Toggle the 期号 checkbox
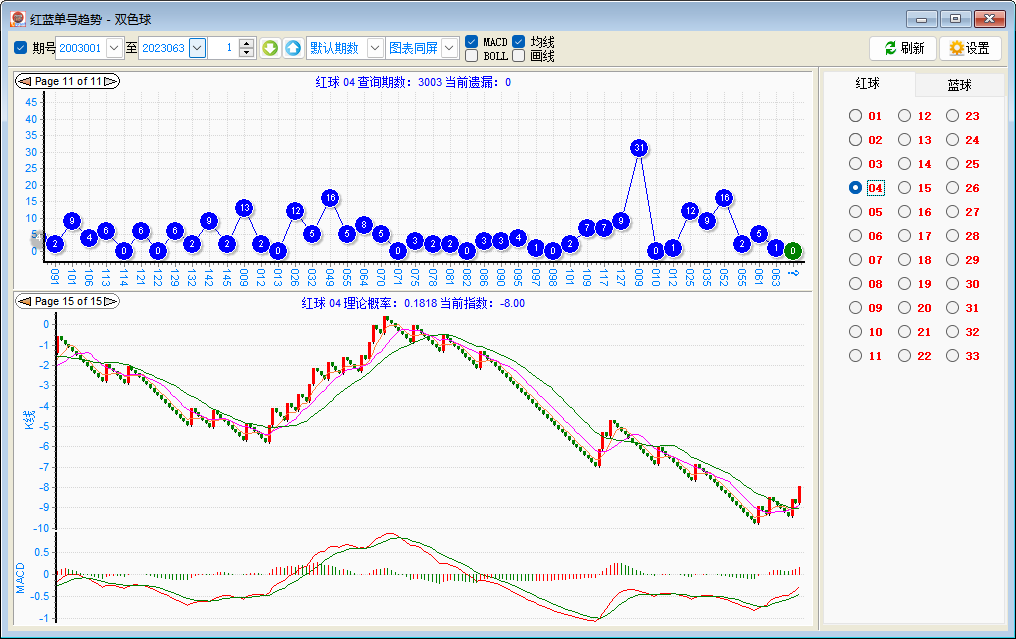 (21, 47)
